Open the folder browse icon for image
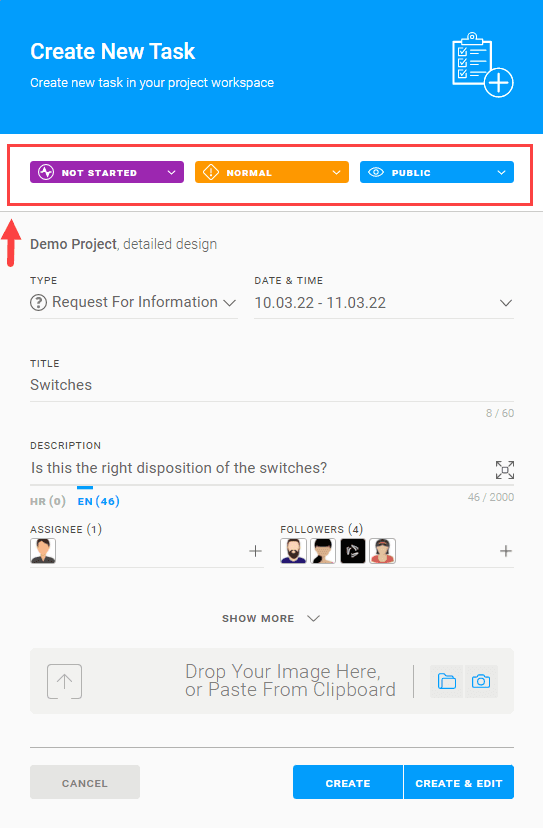Screen dimensions: 543x828 pyautogui.click(x=446, y=681)
